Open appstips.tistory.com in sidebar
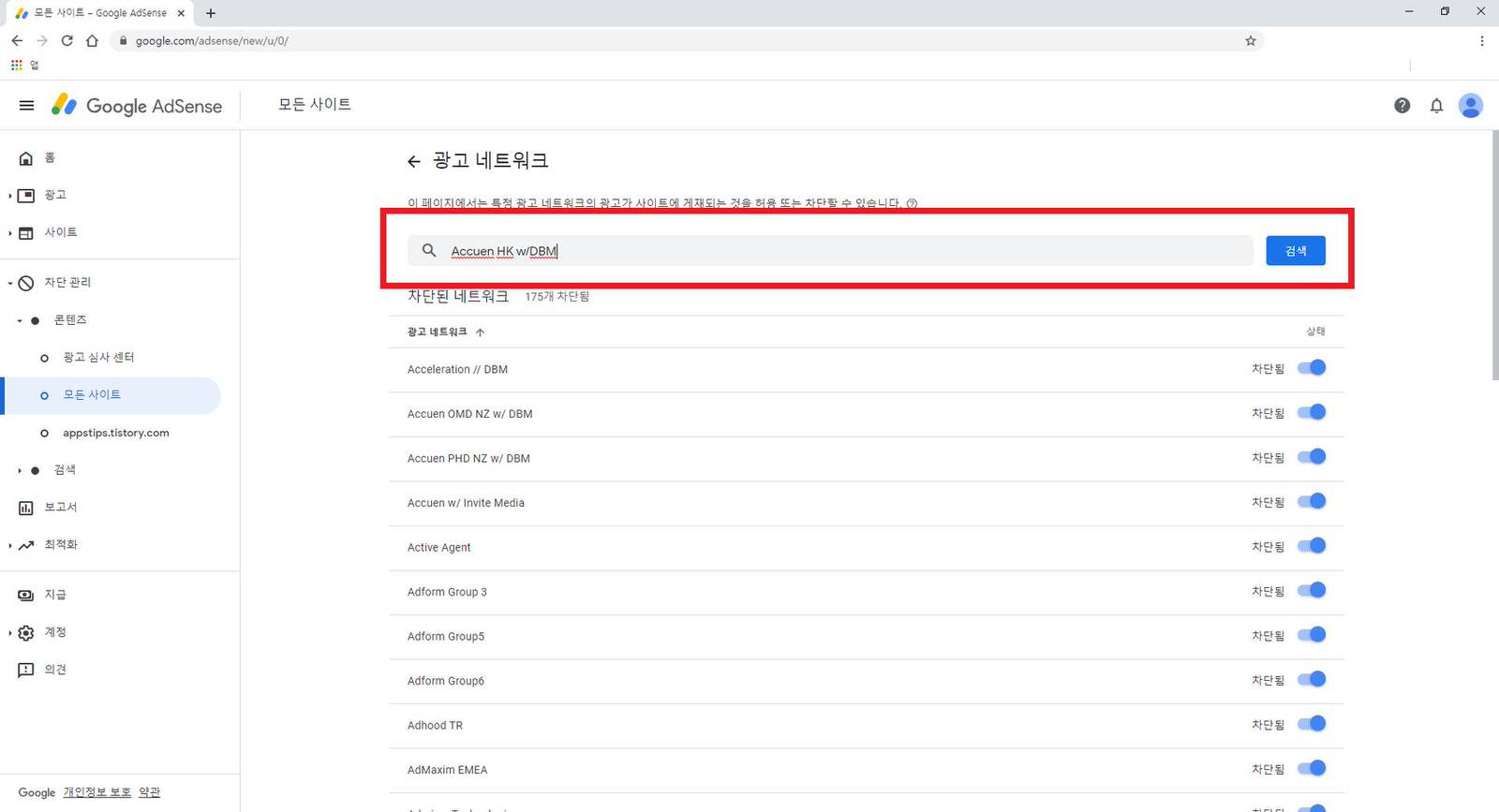The image size is (1499, 812). pyautogui.click(x=116, y=433)
